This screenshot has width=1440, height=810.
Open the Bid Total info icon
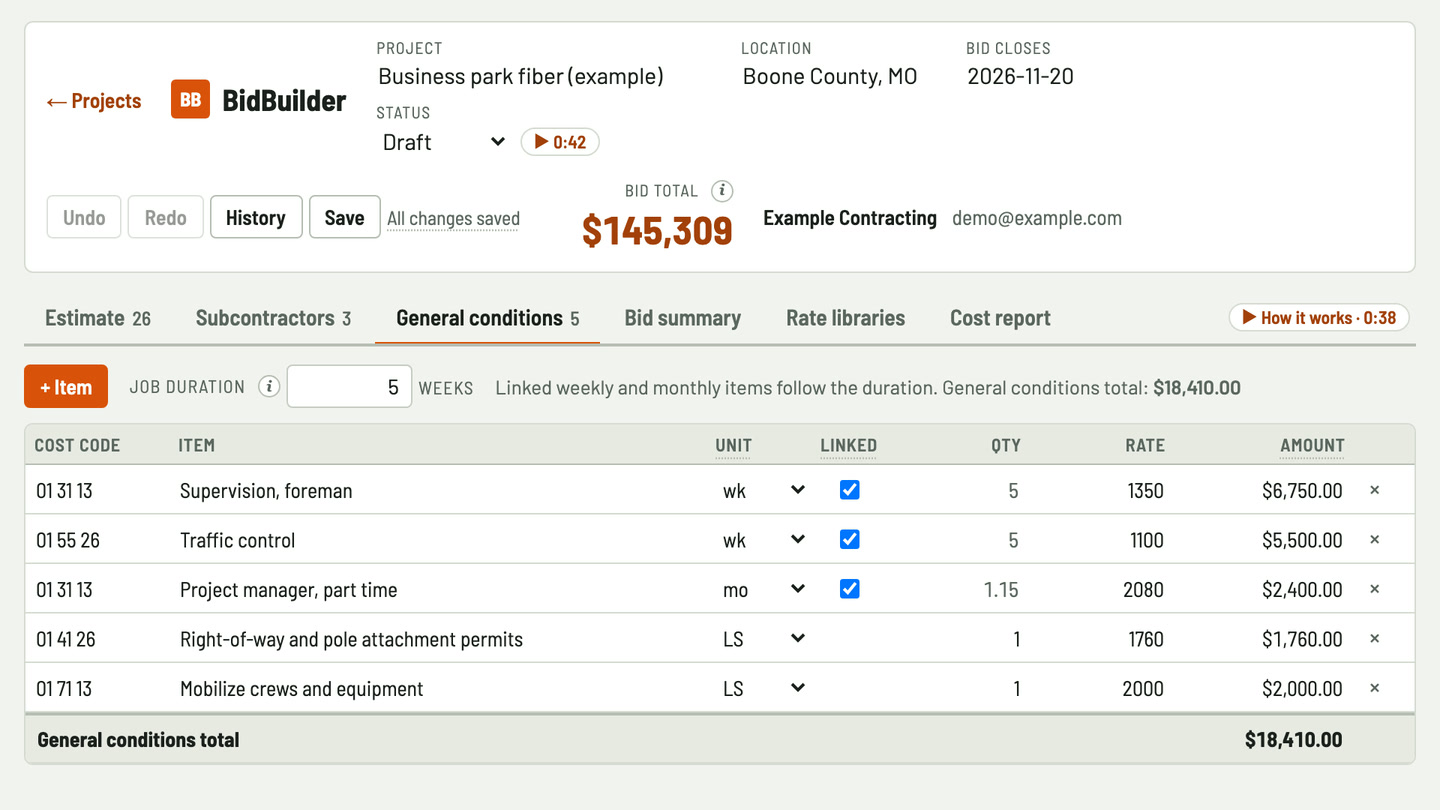tap(722, 190)
